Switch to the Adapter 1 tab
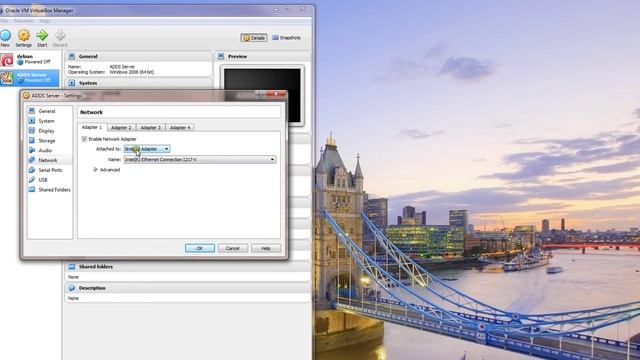 click(x=92, y=127)
